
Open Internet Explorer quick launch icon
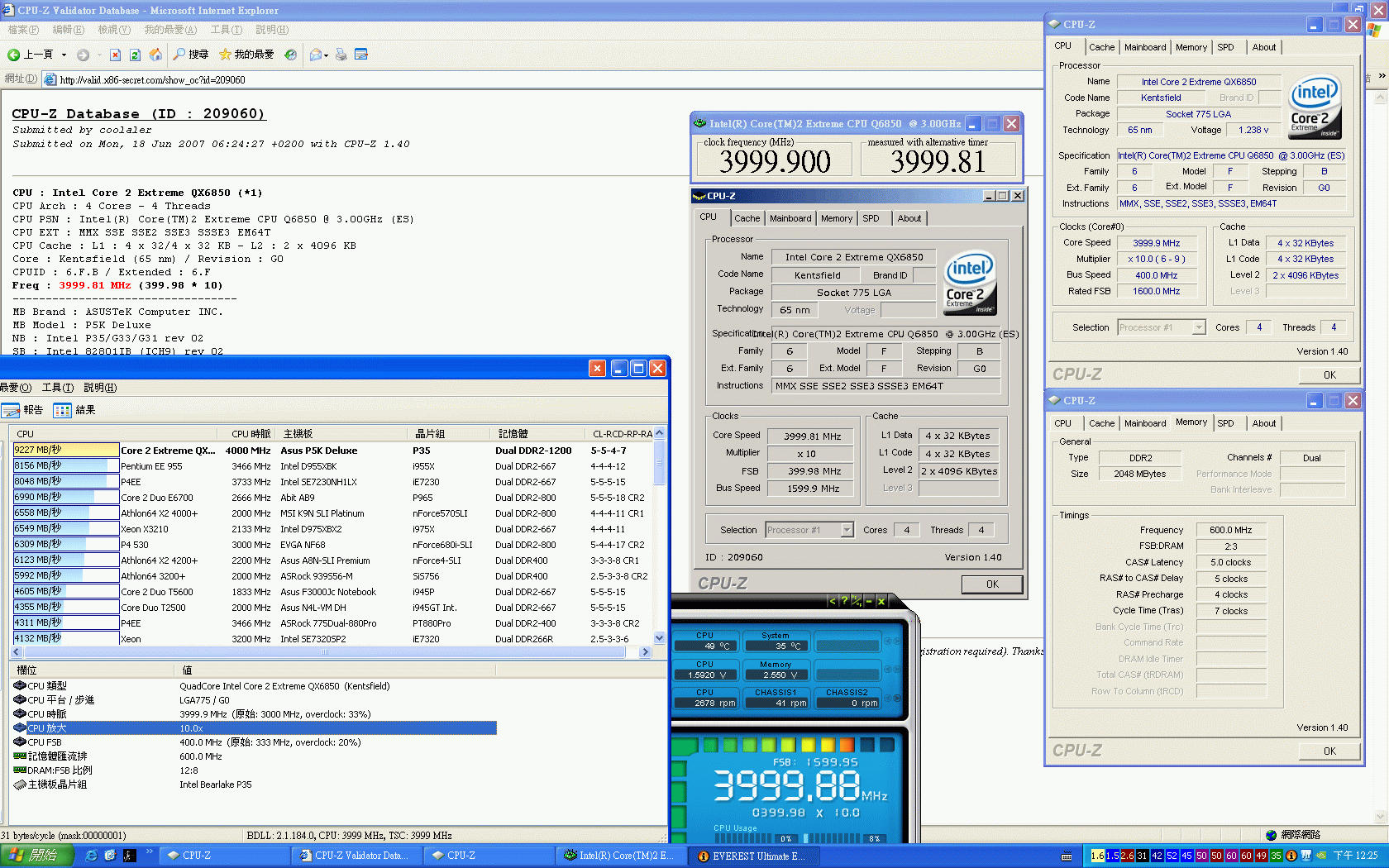point(91,856)
